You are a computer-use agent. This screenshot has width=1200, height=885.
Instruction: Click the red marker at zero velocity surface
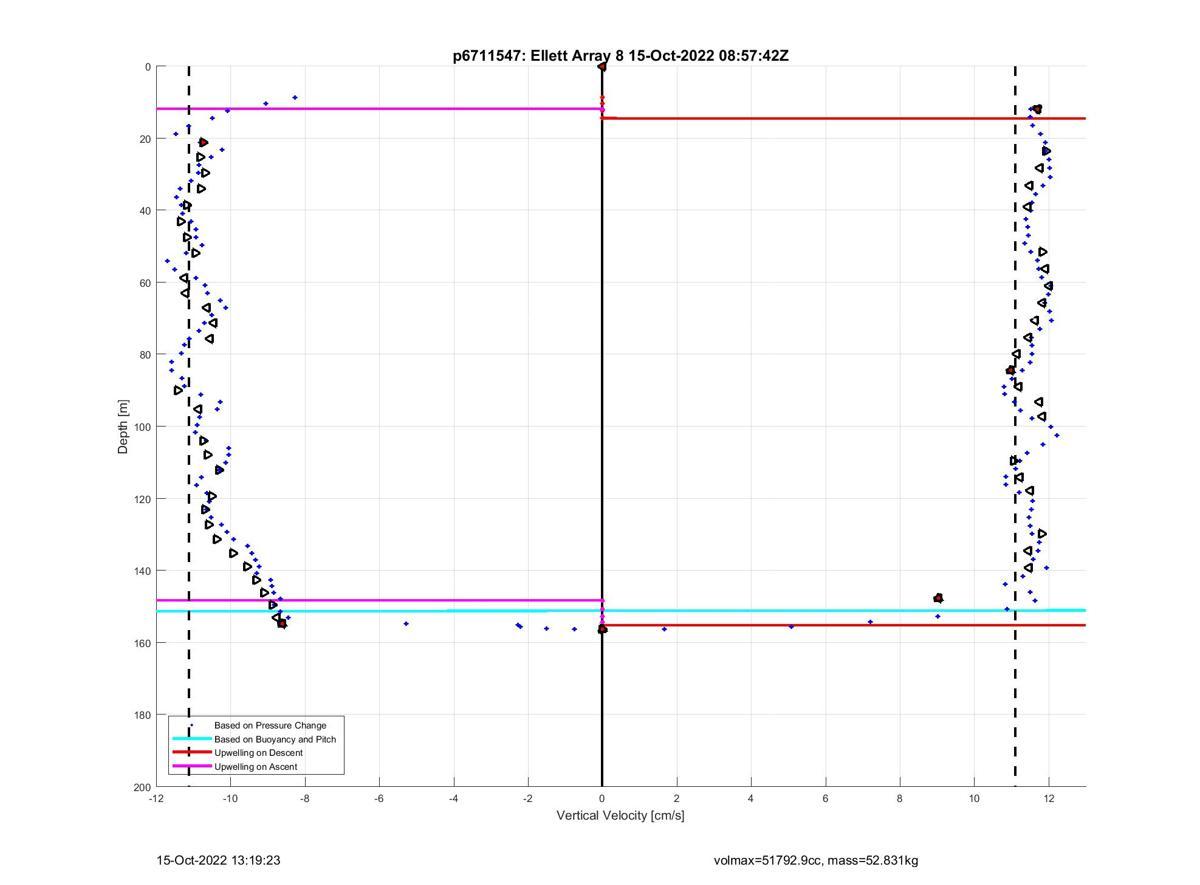602,67
